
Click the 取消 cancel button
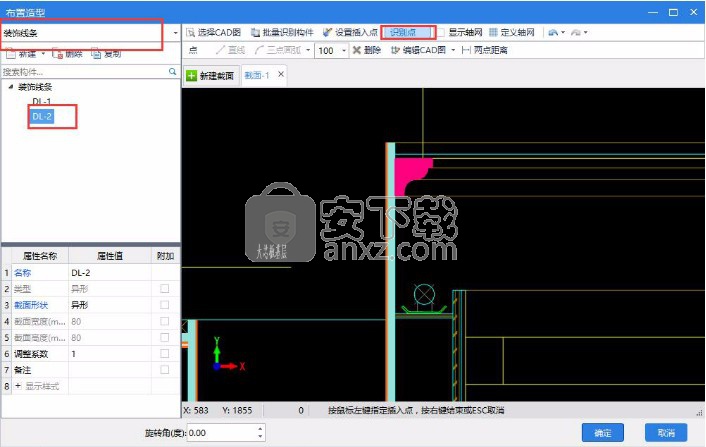pos(666,433)
